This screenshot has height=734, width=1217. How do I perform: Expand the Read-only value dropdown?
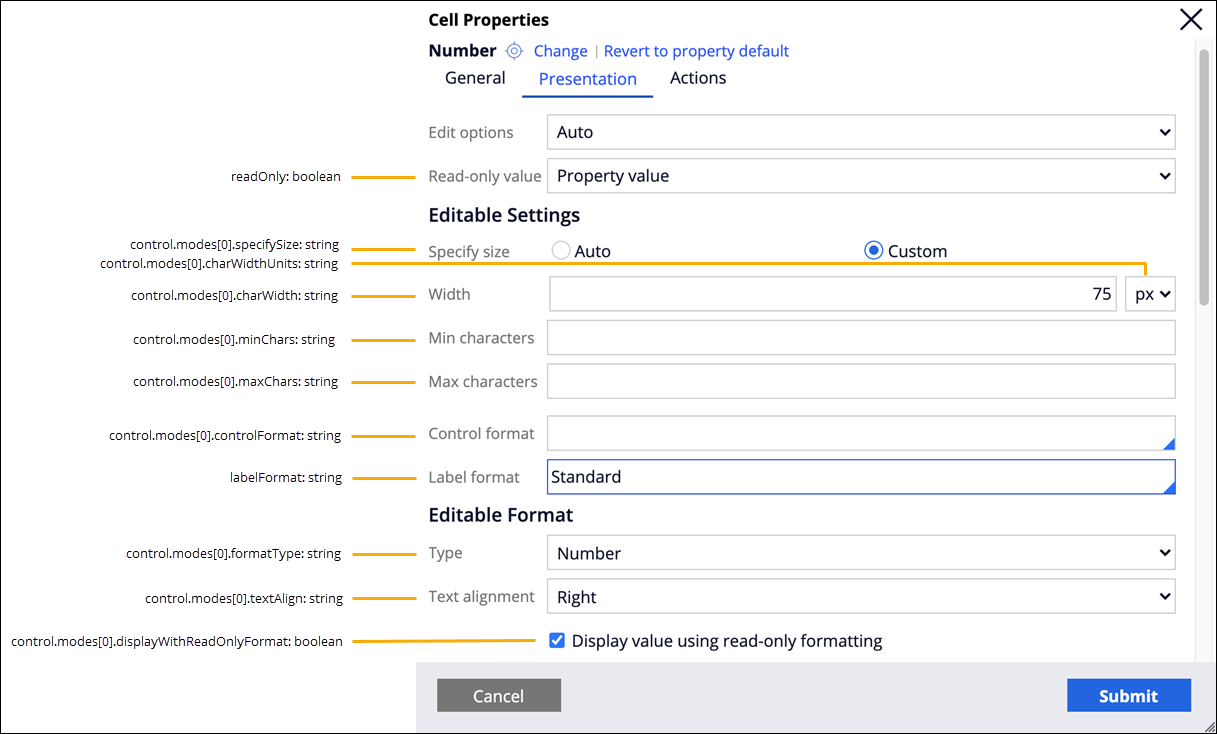(860, 176)
